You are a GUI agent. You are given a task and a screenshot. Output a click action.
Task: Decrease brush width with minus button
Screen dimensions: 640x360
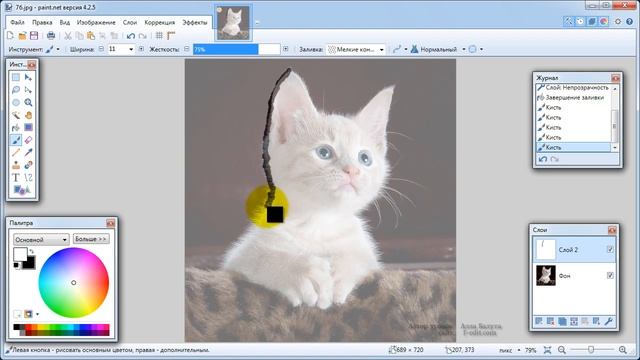[x=102, y=49]
